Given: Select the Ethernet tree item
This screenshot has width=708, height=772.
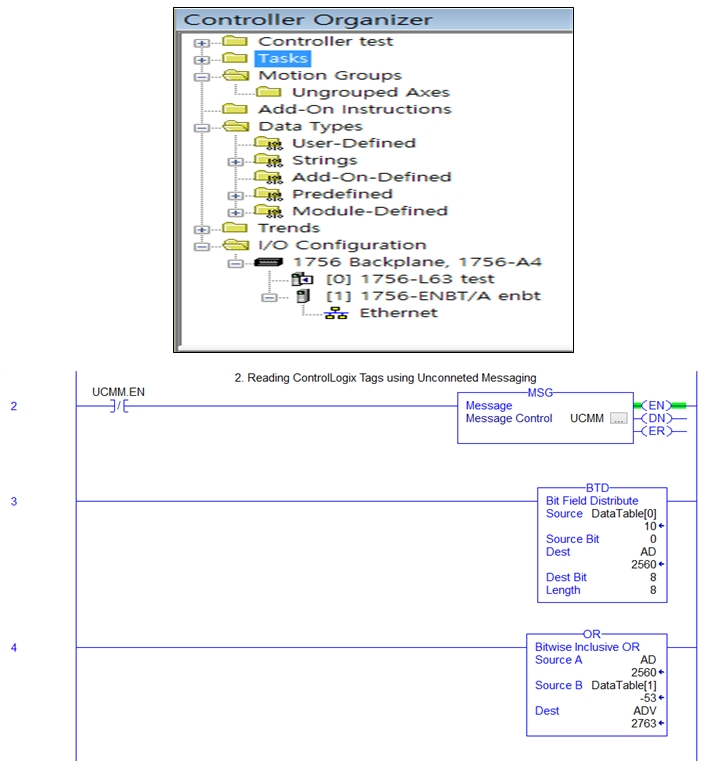Looking at the screenshot, I should click(x=398, y=313).
